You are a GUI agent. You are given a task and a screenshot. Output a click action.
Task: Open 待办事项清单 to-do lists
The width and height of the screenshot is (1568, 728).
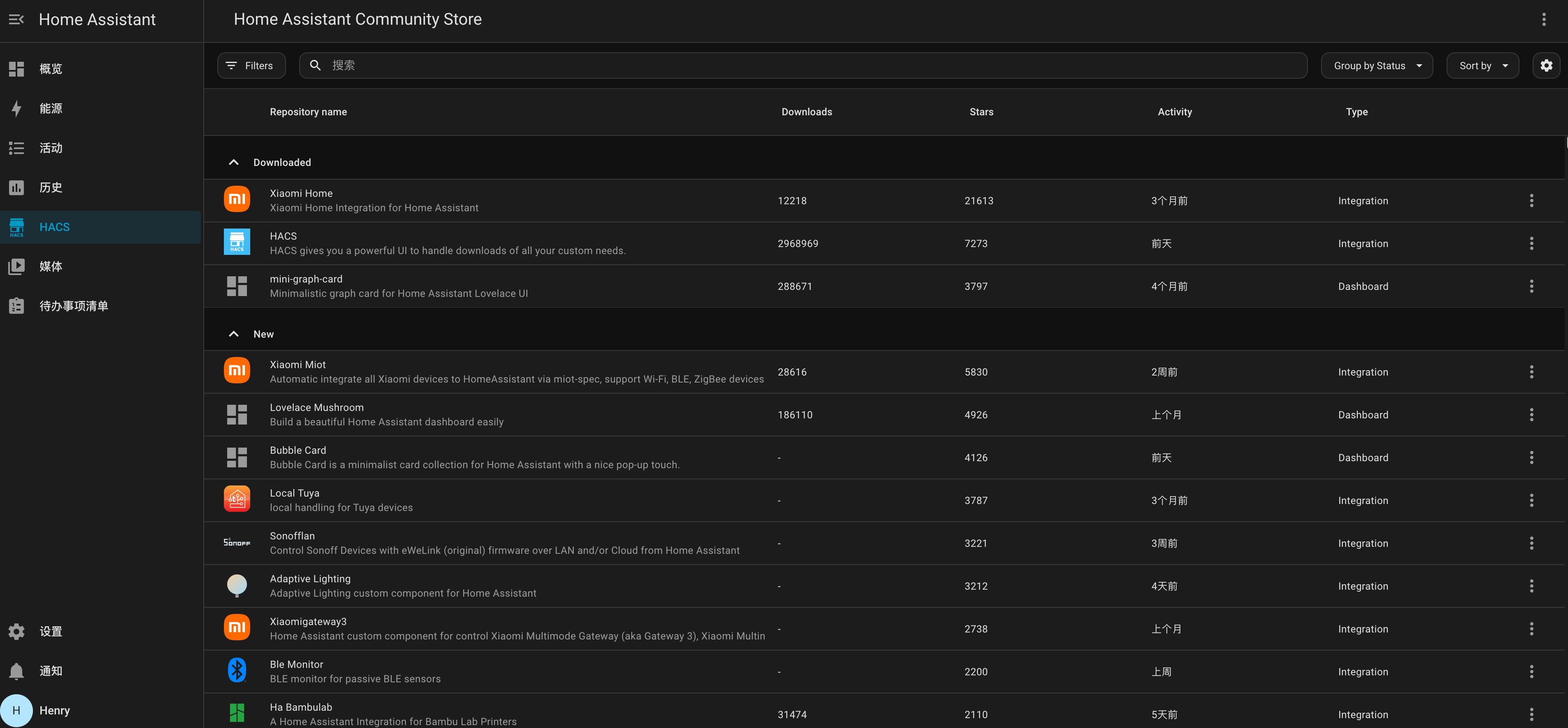(x=73, y=306)
